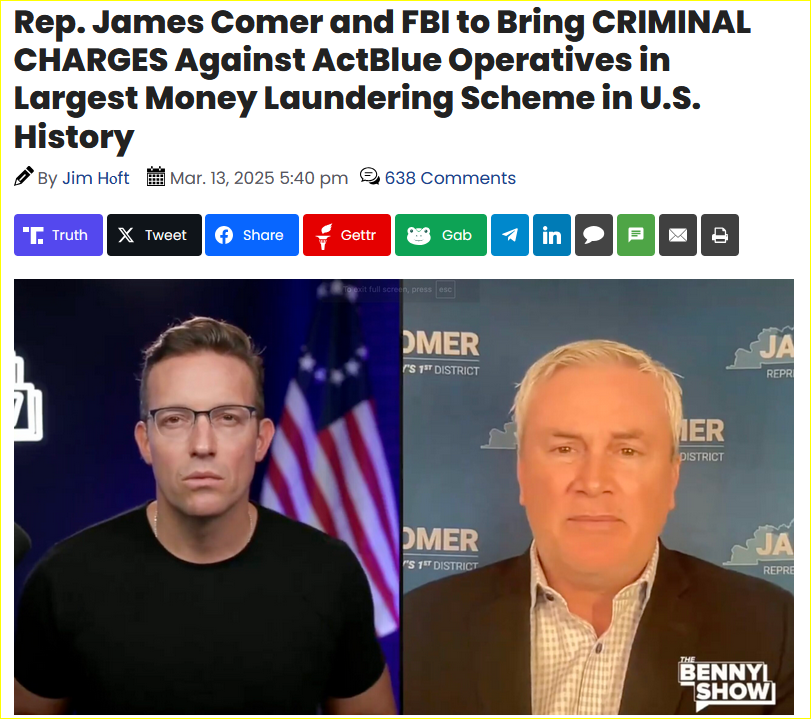Open author Jim Hoft's page
This screenshot has height=719, width=811.
point(96,178)
